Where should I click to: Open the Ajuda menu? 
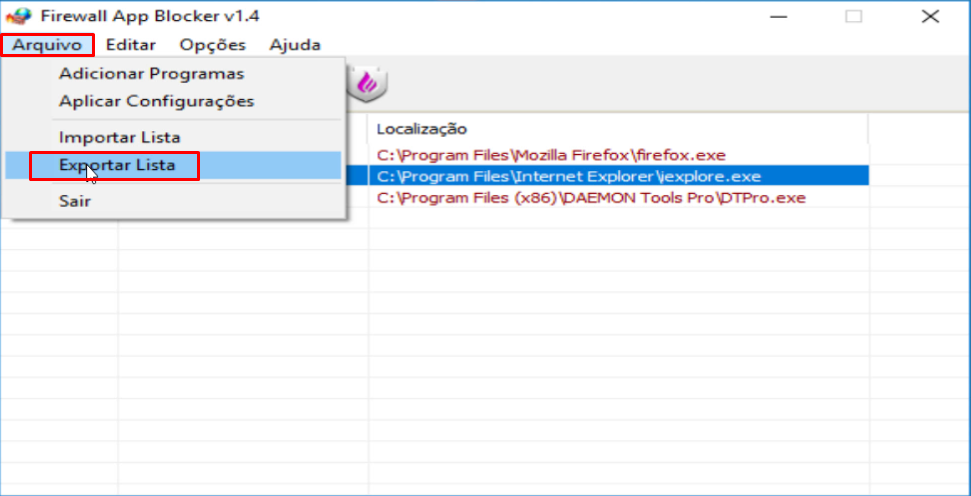pos(295,45)
